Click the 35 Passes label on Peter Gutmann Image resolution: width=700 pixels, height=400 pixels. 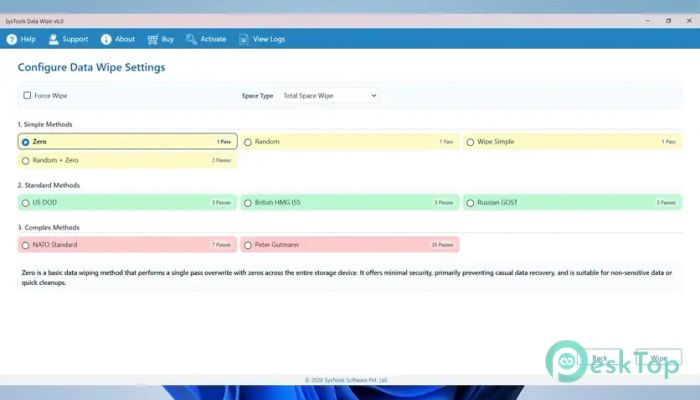coord(442,245)
